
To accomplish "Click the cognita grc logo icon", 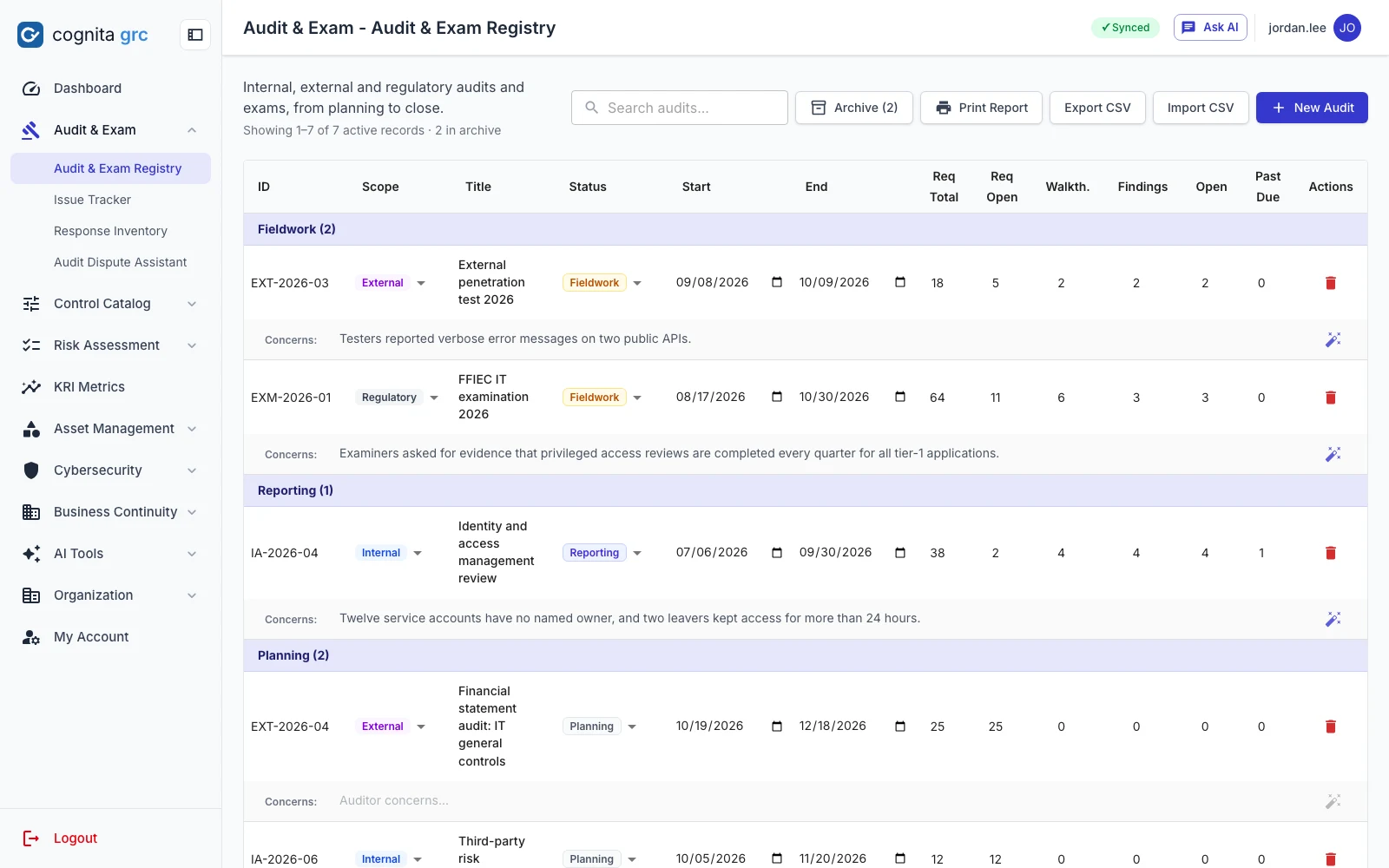I will click(30, 35).
